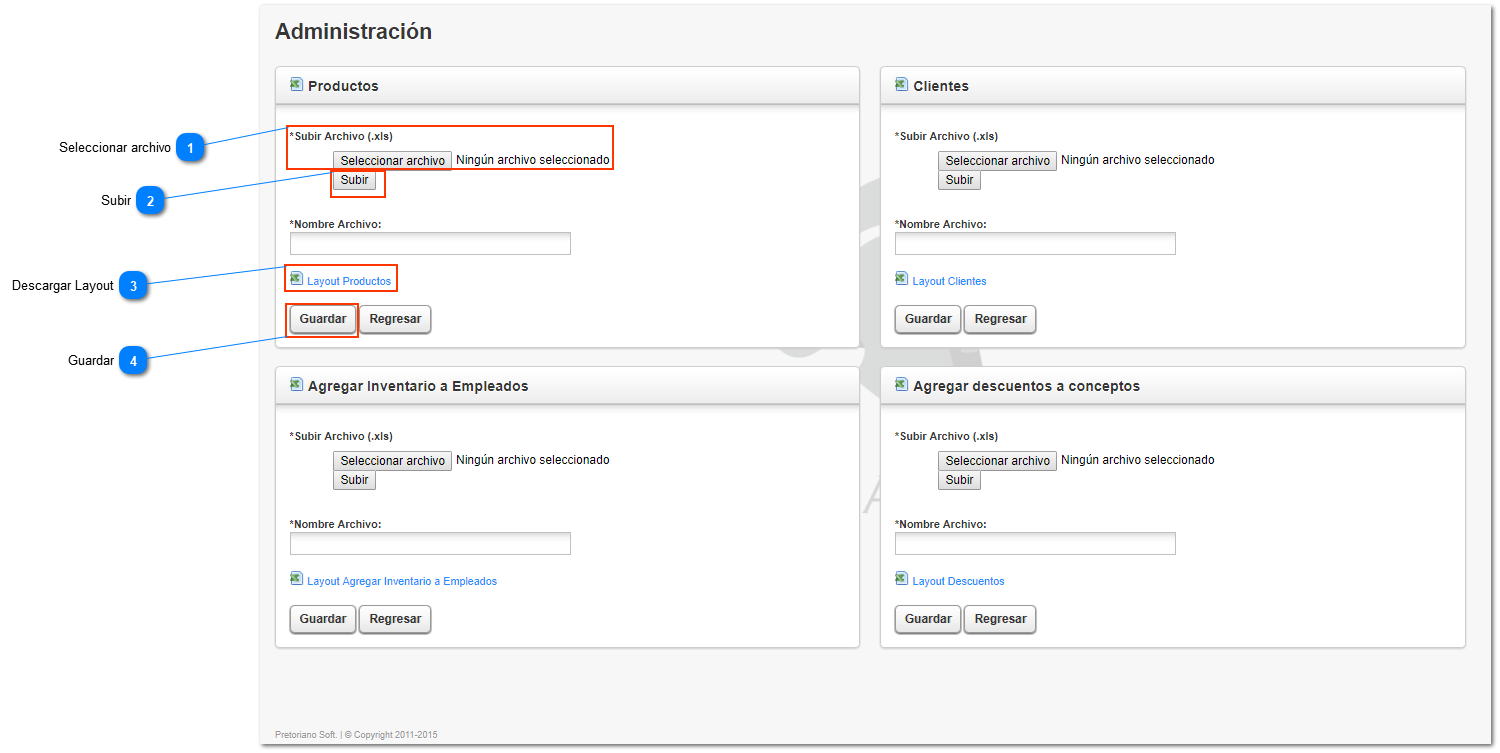
Task: Click the Subir Archivo (.xls) label in Clientes
Action: (x=945, y=136)
